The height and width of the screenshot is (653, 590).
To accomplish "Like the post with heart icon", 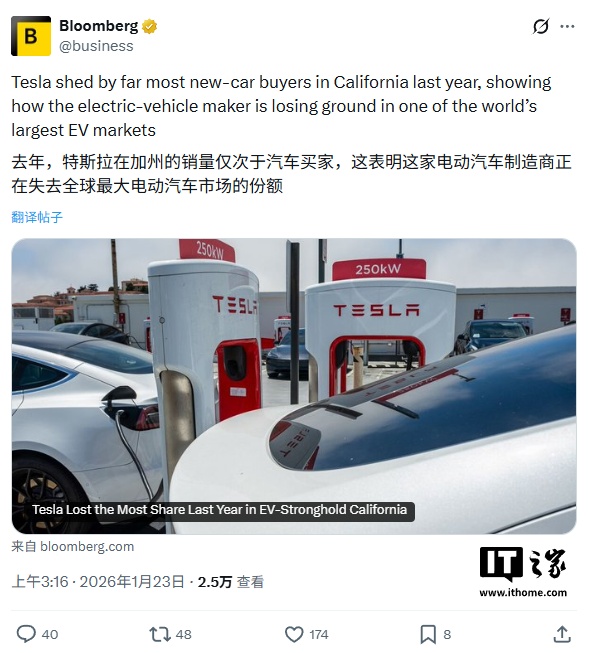I will (x=294, y=634).
